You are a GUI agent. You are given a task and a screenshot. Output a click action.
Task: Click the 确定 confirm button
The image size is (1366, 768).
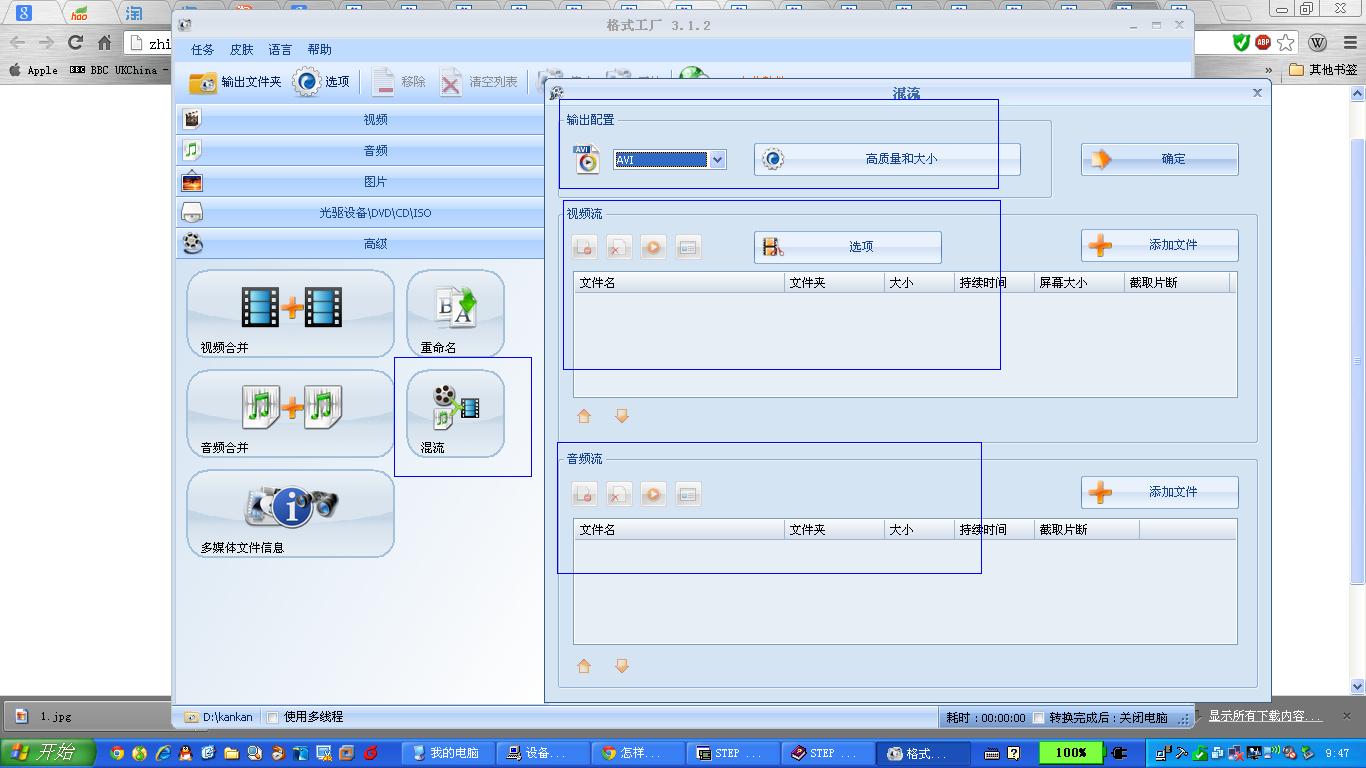point(1158,159)
